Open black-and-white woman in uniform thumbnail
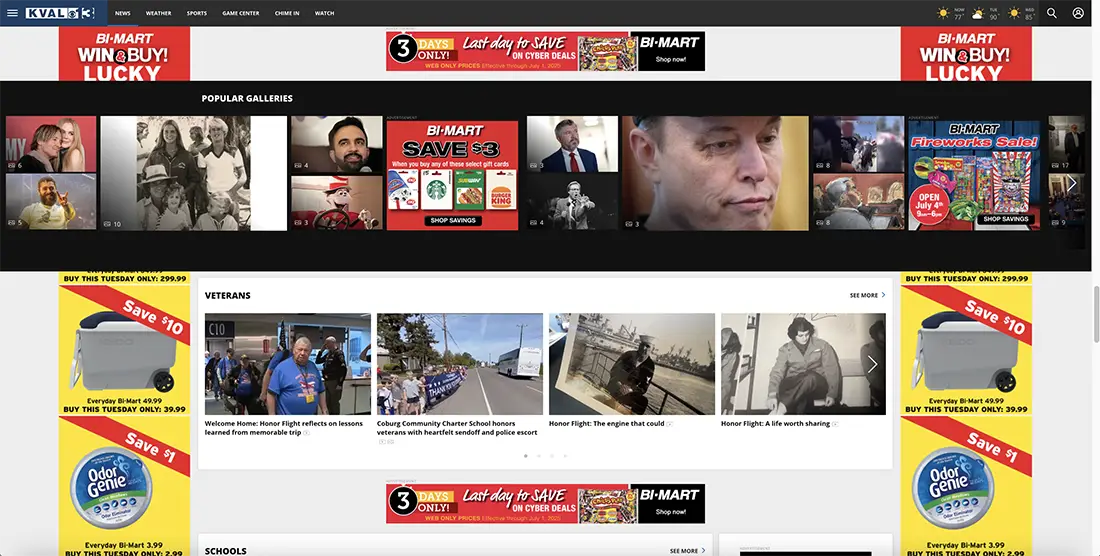The width and height of the screenshot is (1100, 556). pyautogui.click(x=803, y=364)
